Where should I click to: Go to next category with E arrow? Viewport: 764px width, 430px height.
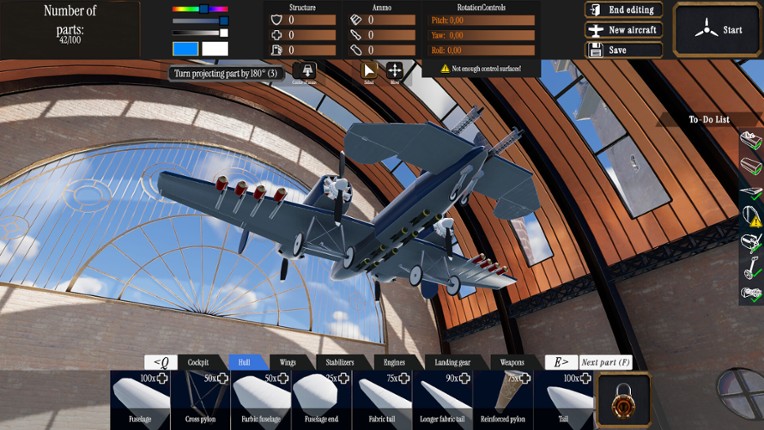[x=559, y=362]
